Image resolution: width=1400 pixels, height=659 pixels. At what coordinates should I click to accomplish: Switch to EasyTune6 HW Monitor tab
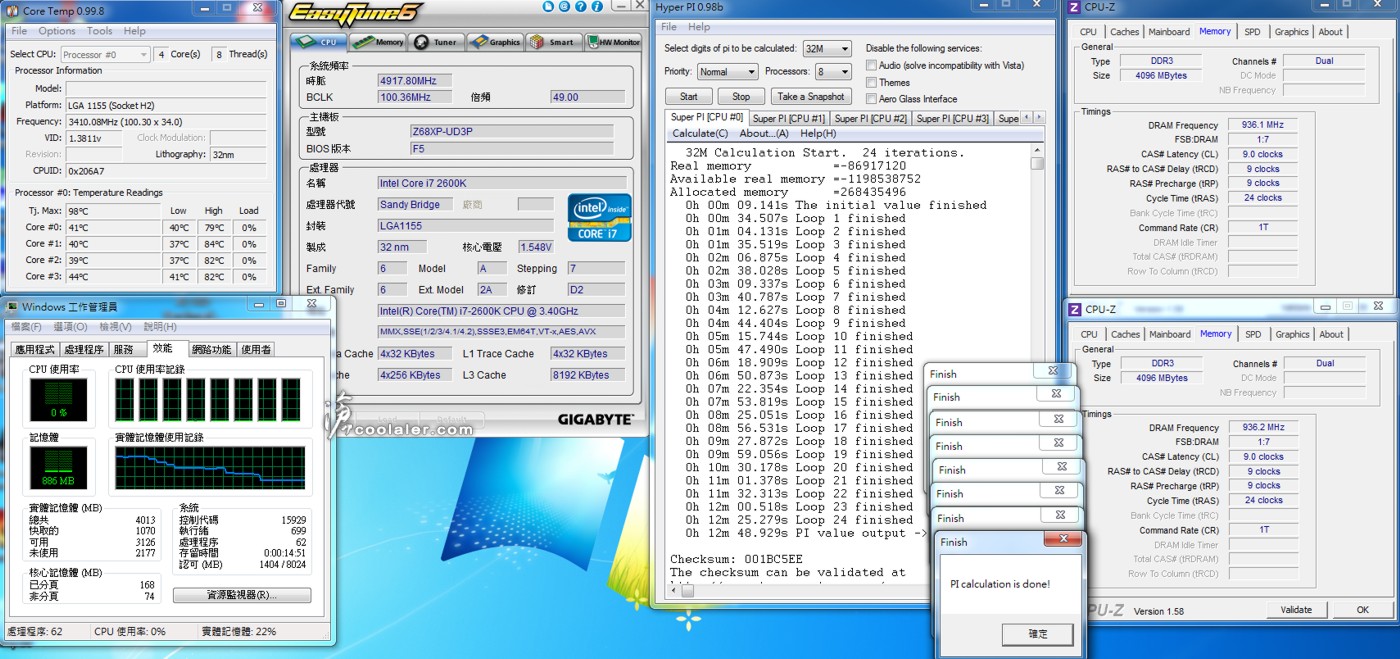(x=614, y=42)
